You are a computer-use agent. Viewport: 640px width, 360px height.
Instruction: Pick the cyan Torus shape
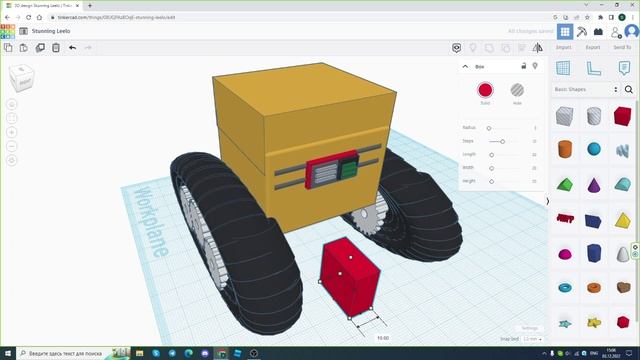coord(564,288)
